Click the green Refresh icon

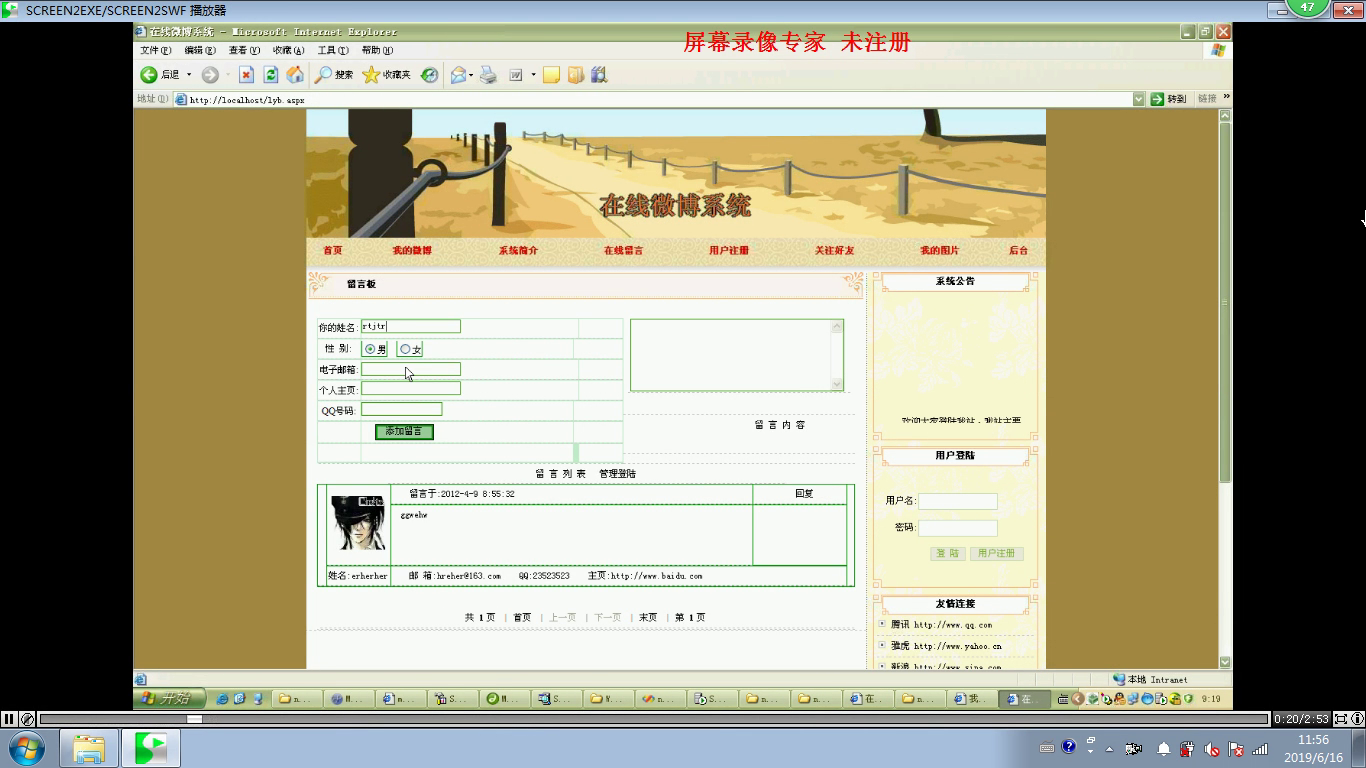pyautogui.click(x=271, y=75)
